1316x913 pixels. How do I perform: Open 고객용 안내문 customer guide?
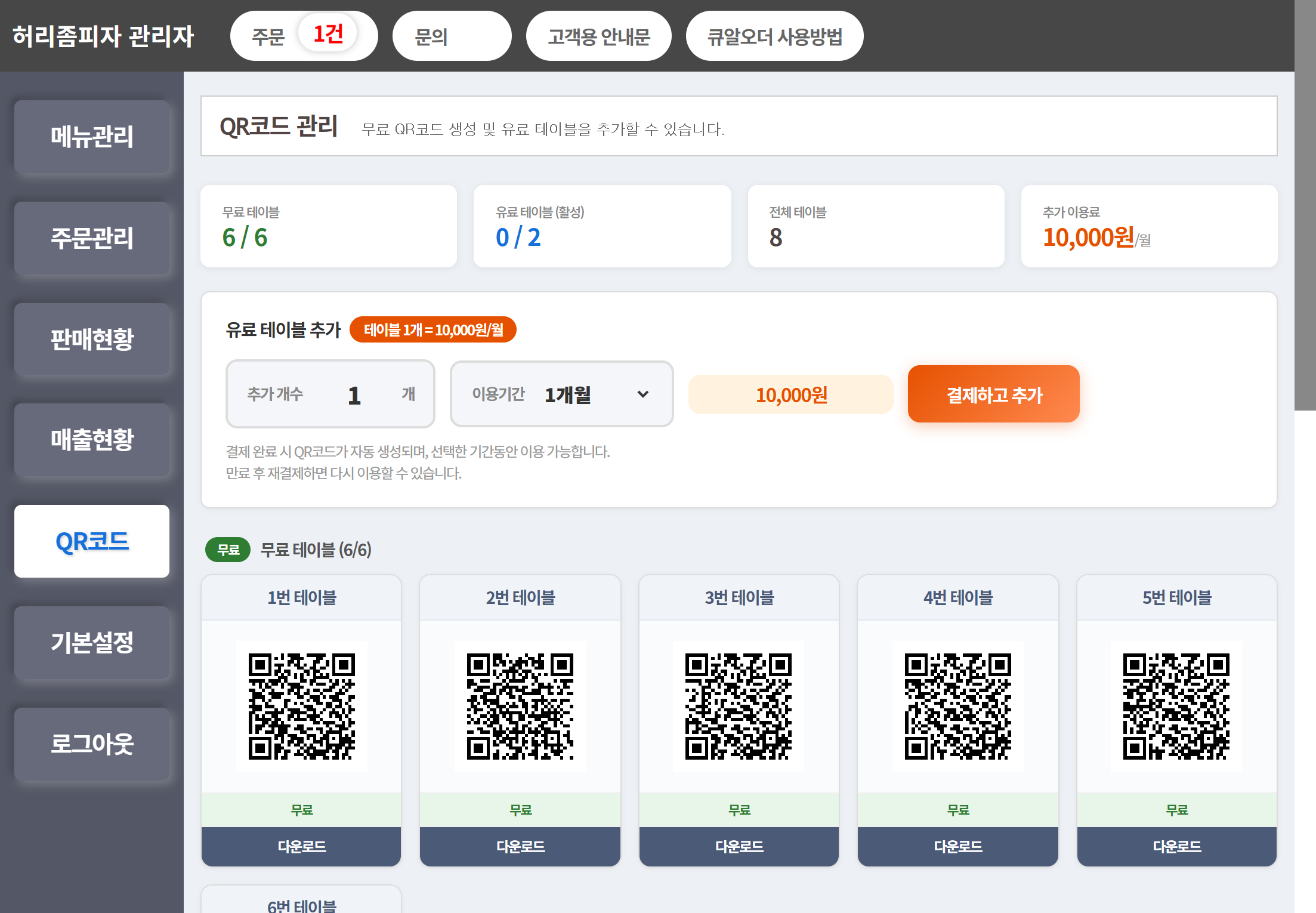click(x=598, y=36)
